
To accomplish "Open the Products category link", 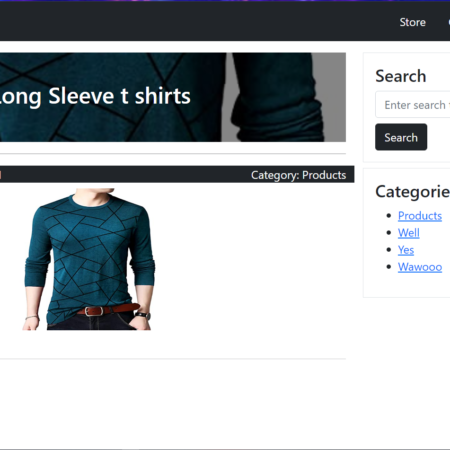I will point(420,216).
